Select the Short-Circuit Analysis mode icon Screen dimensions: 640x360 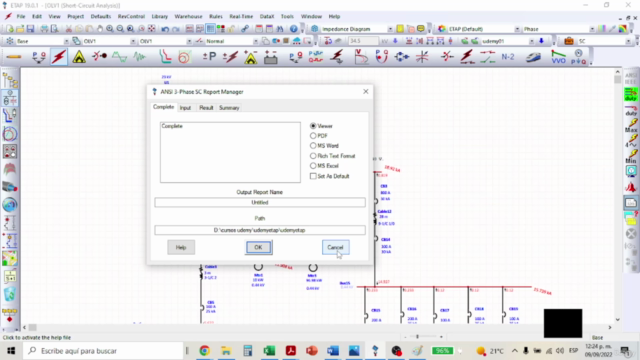tap(59, 57)
